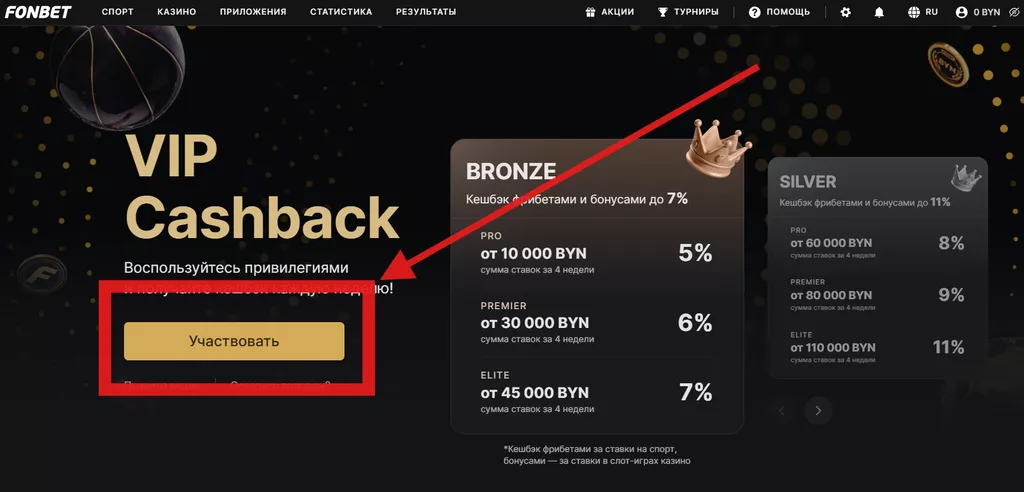Click the question mark help icon
Screen dimensions: 1024x492
(x=755, y=12)
